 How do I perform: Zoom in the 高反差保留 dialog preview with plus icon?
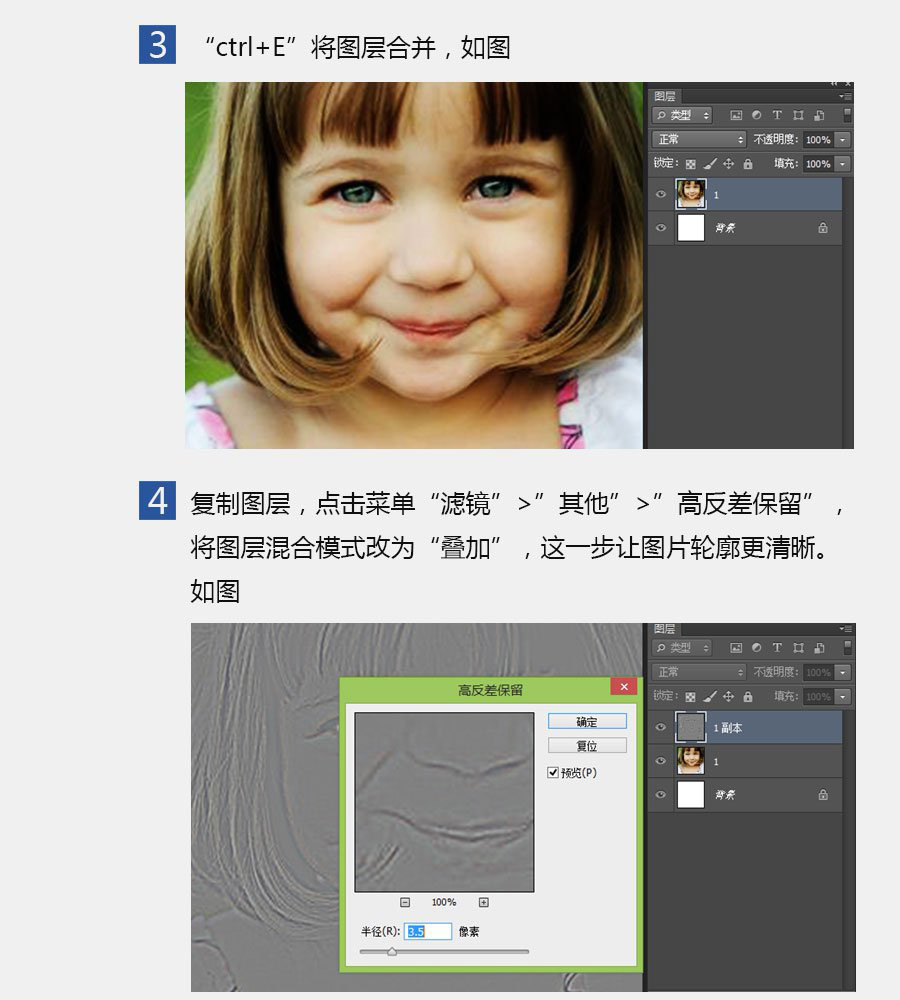click(483, 902)
